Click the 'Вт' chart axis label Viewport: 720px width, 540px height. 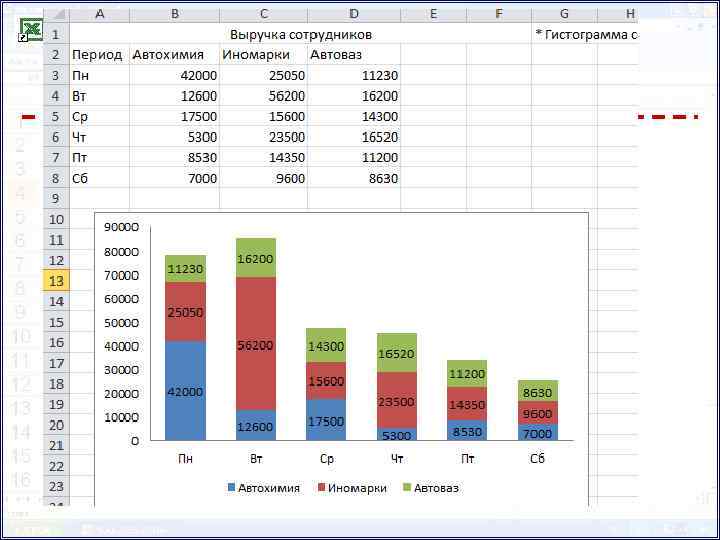(x=256, y=459)
